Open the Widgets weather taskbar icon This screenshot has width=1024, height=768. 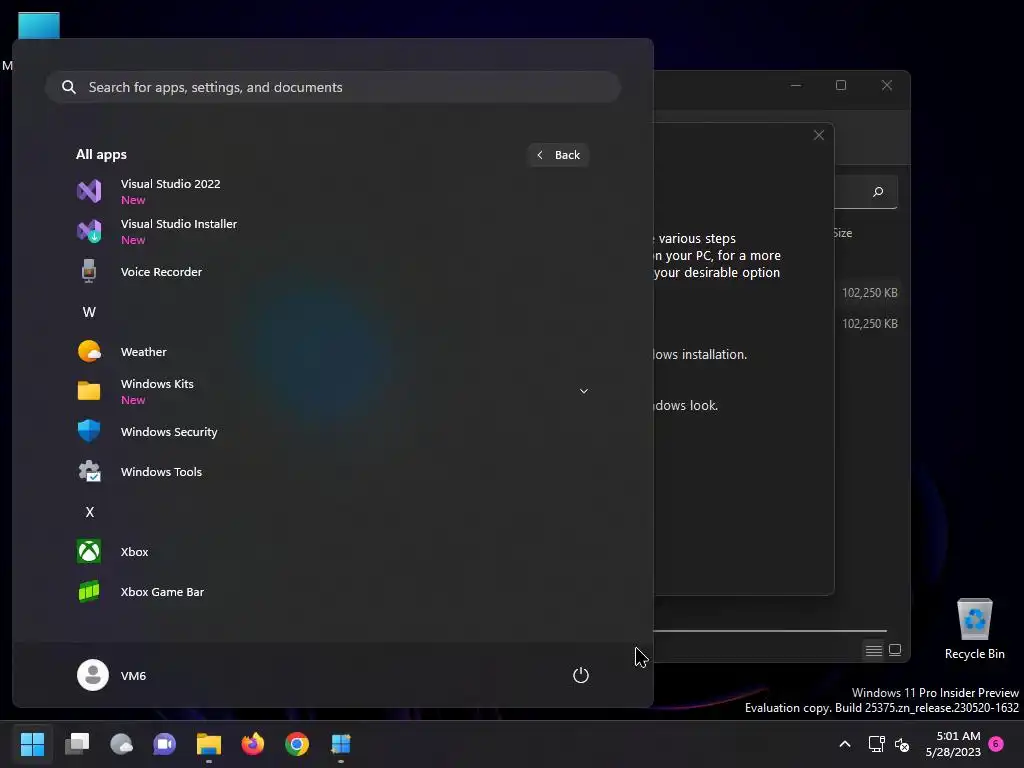(x=121, y=744)
